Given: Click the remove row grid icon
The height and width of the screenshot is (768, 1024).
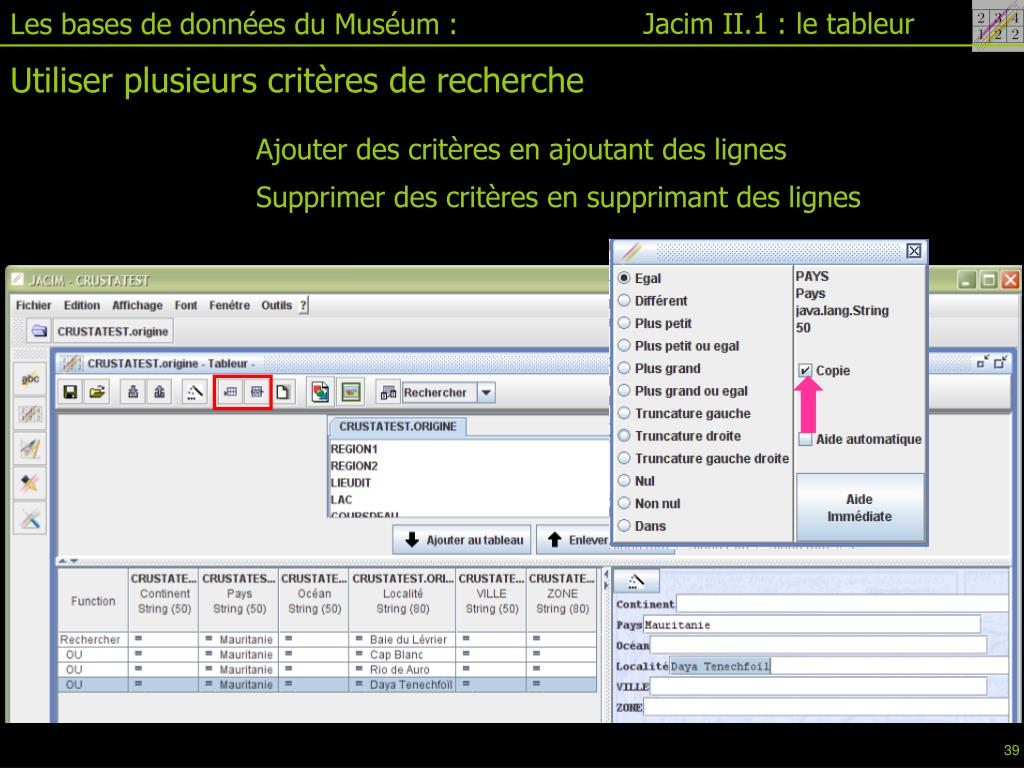Looking at the screenshot, I should pos(257,392).
